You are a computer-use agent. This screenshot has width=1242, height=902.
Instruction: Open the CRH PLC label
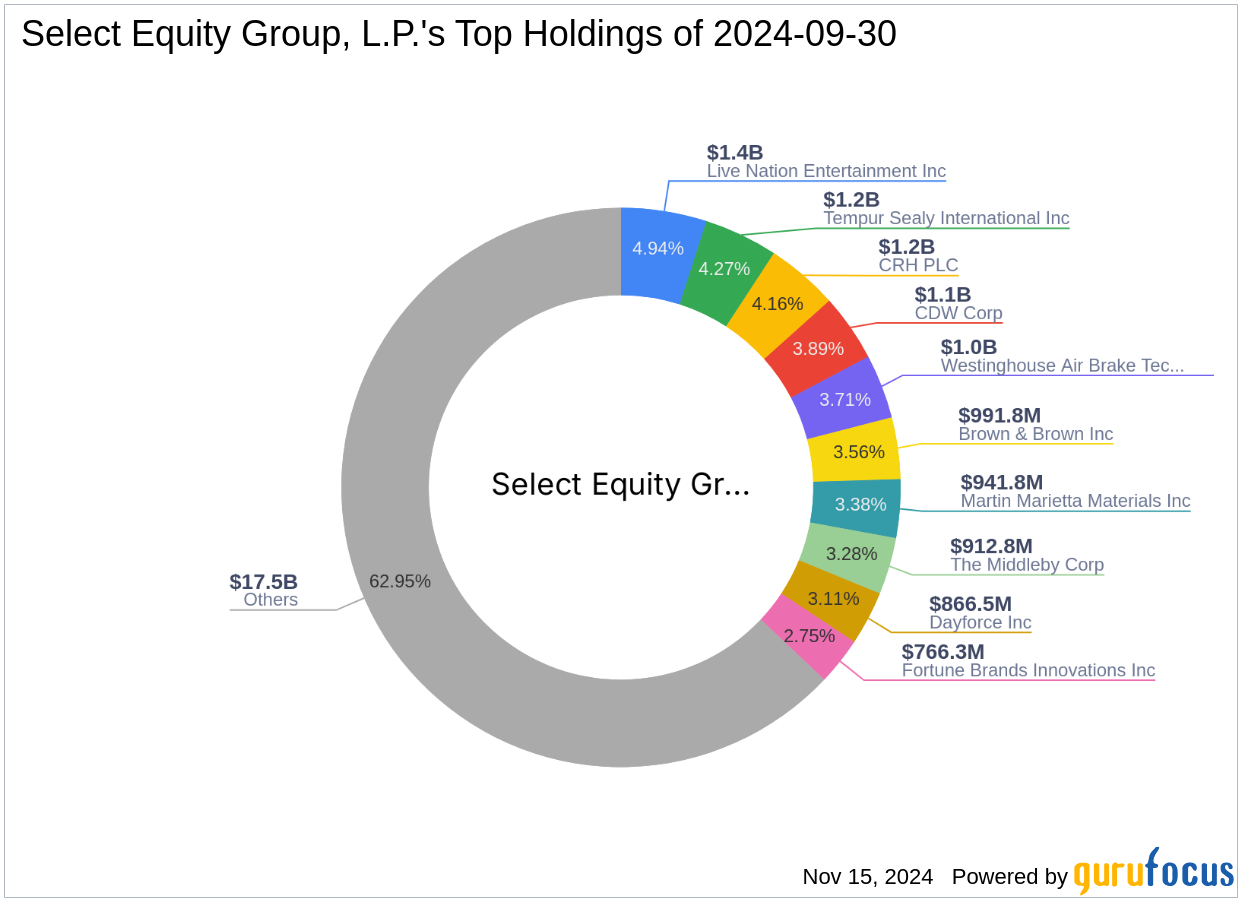917,264
